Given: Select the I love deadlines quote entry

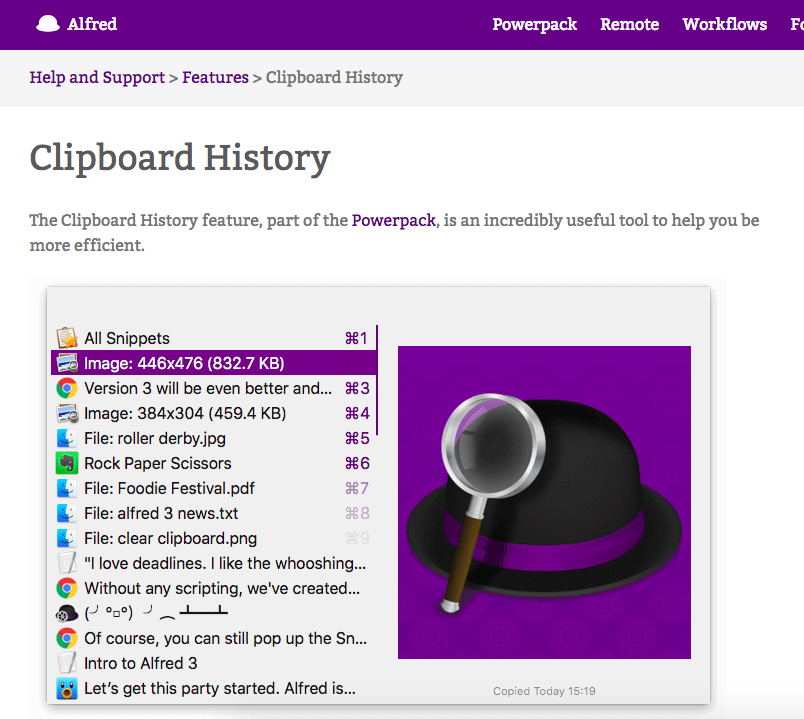Looking at the screenshot, I should click(x=225, y=564).
